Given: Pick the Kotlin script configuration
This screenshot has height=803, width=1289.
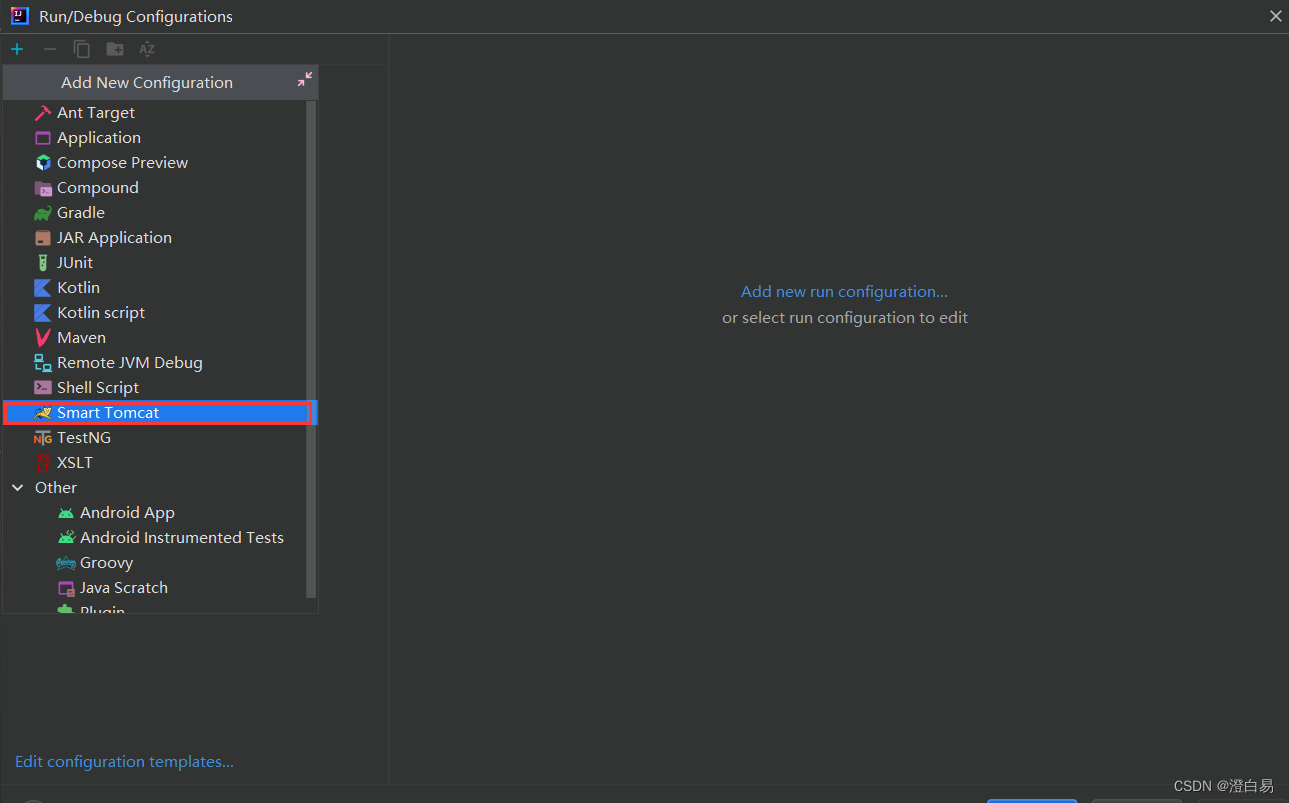Looking at the screenshot, I should (100, 313).
